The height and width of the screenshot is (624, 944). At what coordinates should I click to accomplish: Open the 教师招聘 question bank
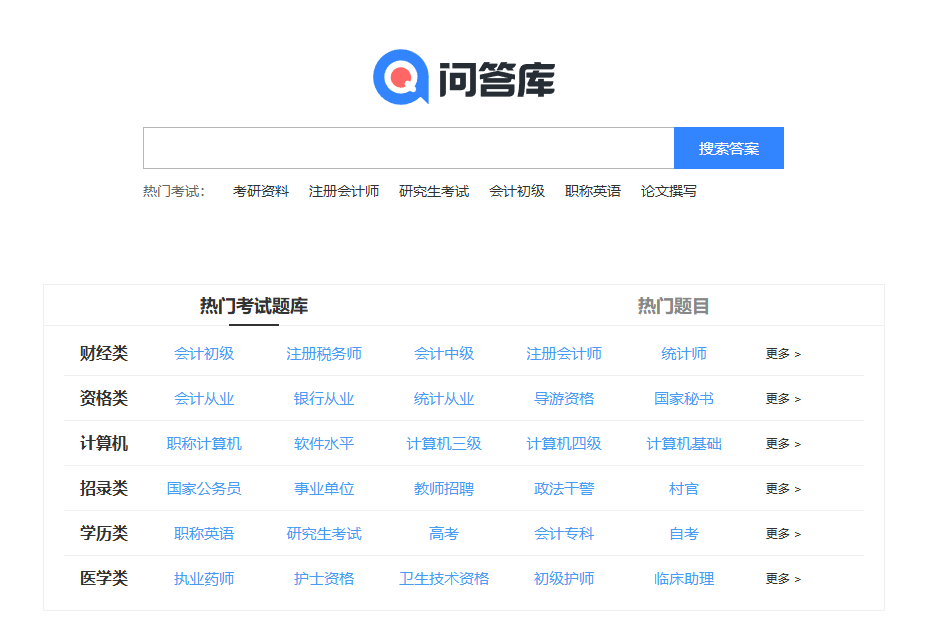[x=444, y=488]
